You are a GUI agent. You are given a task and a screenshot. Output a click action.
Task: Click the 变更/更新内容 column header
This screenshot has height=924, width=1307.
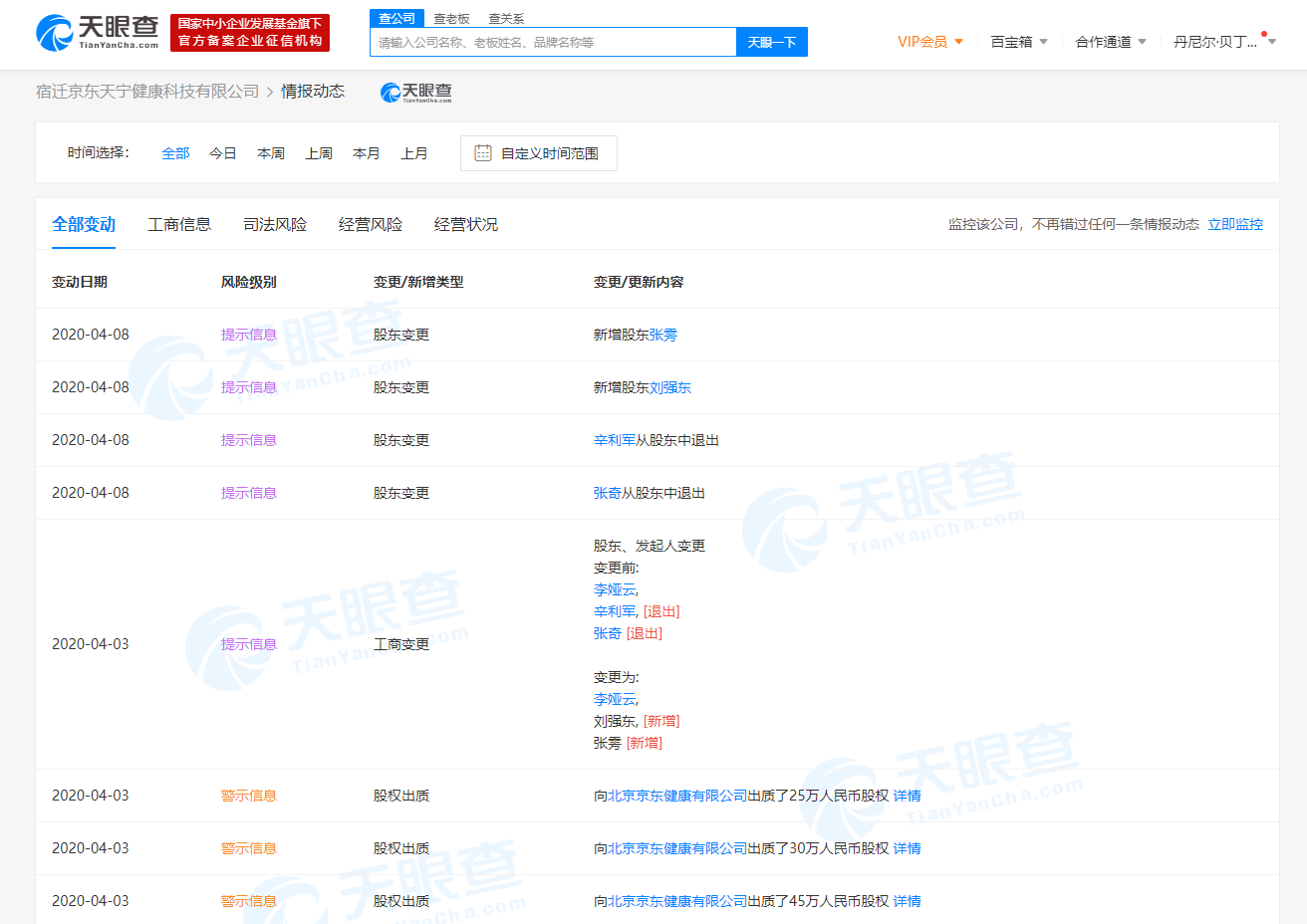coord(639,282)
